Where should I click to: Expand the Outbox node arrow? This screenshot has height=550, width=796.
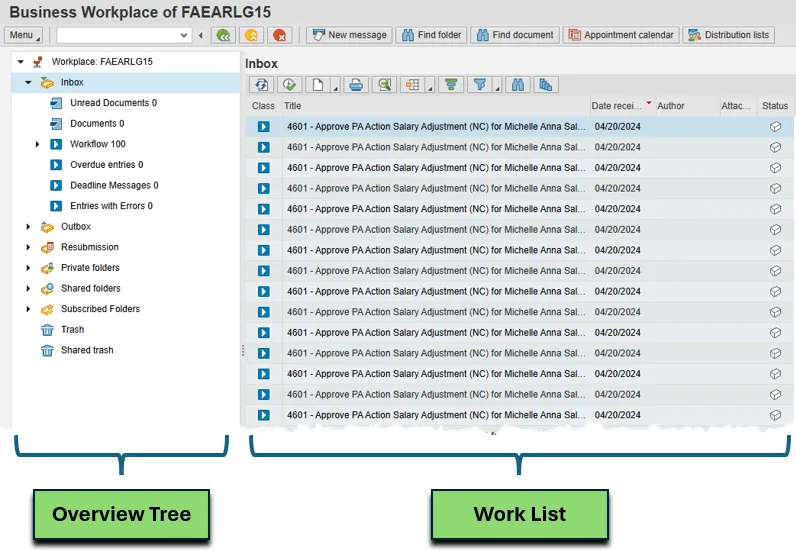pos(28,227)
